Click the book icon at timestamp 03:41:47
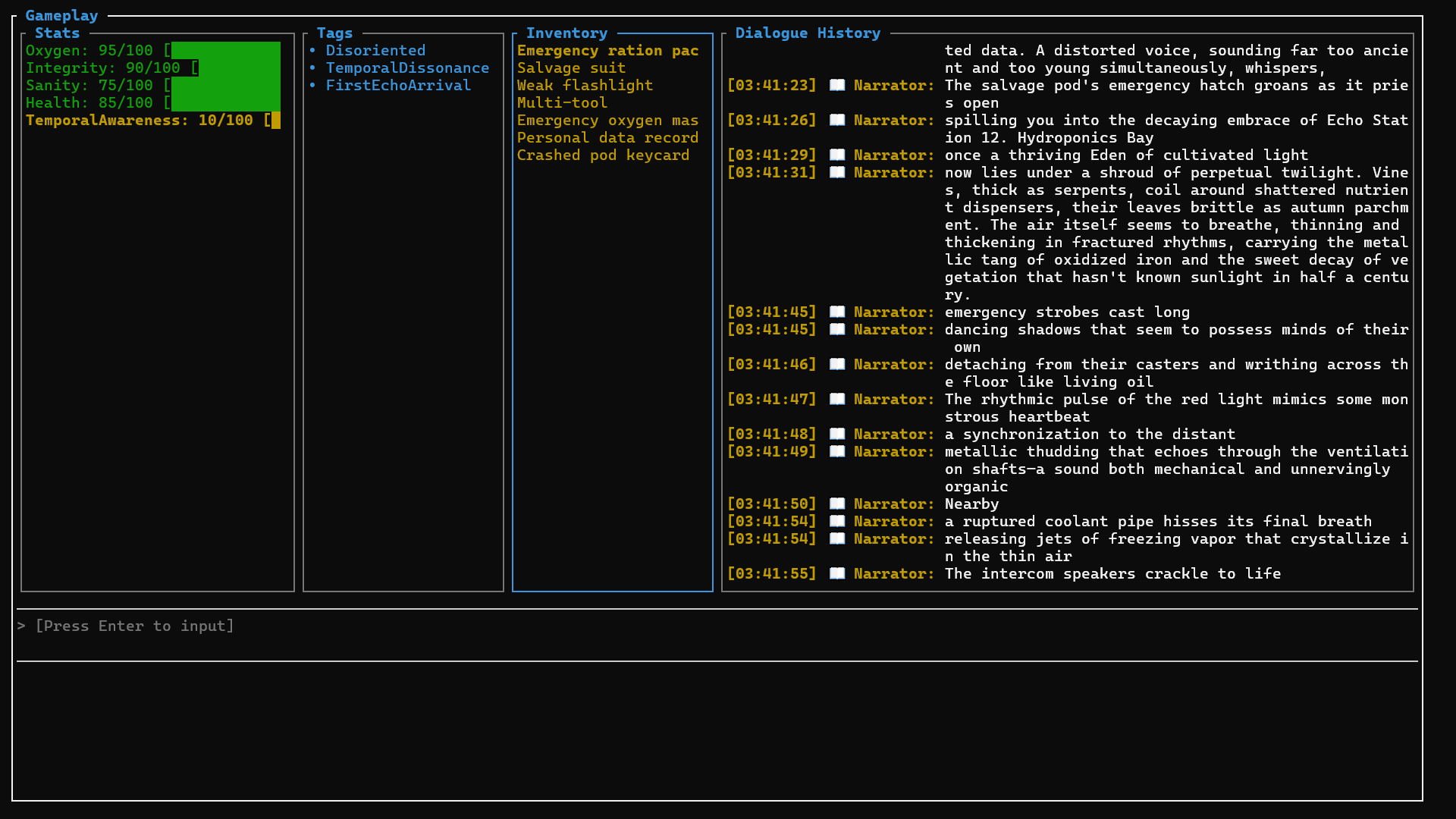This screenshot has height=819, width=1456. point(837,399)
